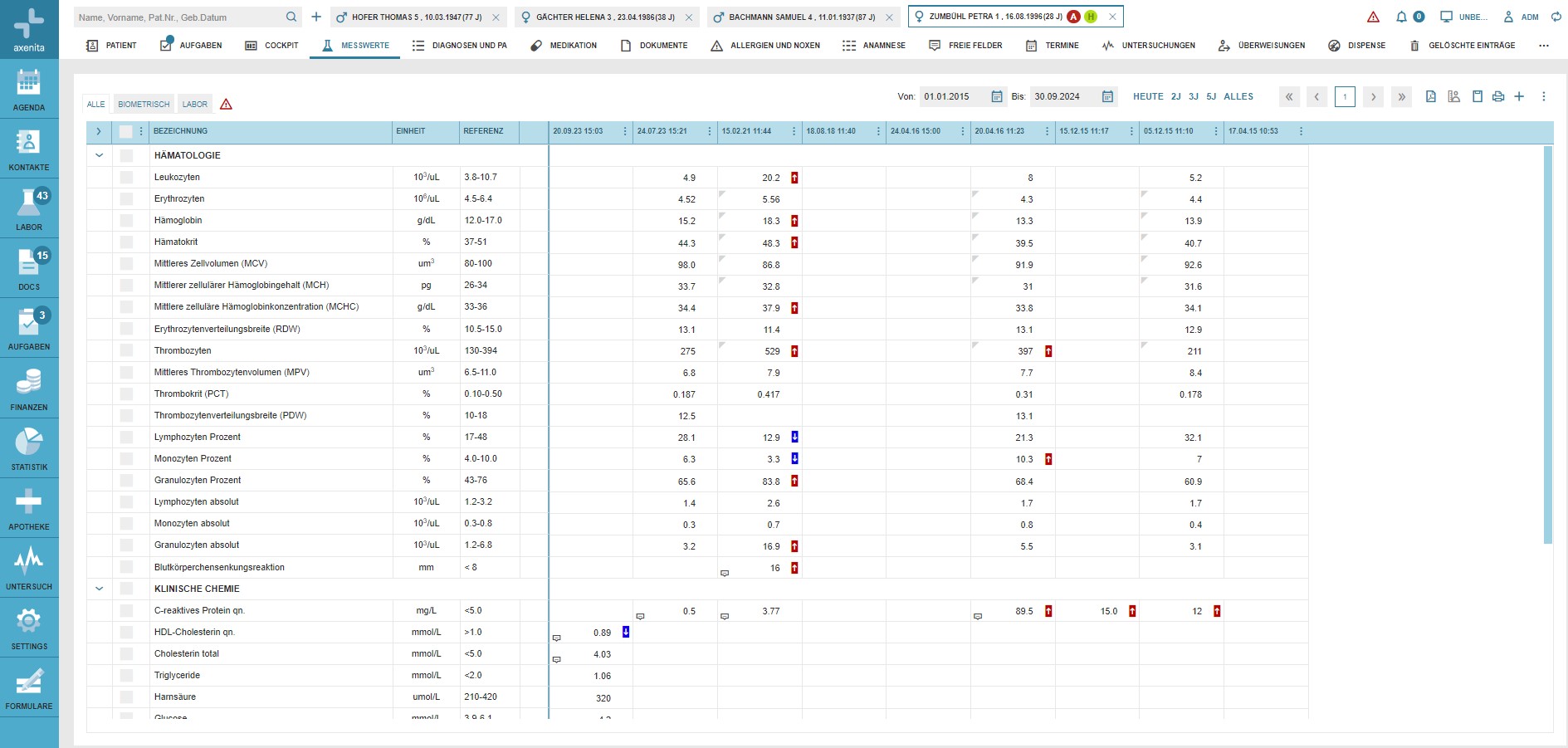The width and height of the screenshot is (1568, 748).
Task: Tick the Leukozyten row checkbox
Action: [126, 177]
